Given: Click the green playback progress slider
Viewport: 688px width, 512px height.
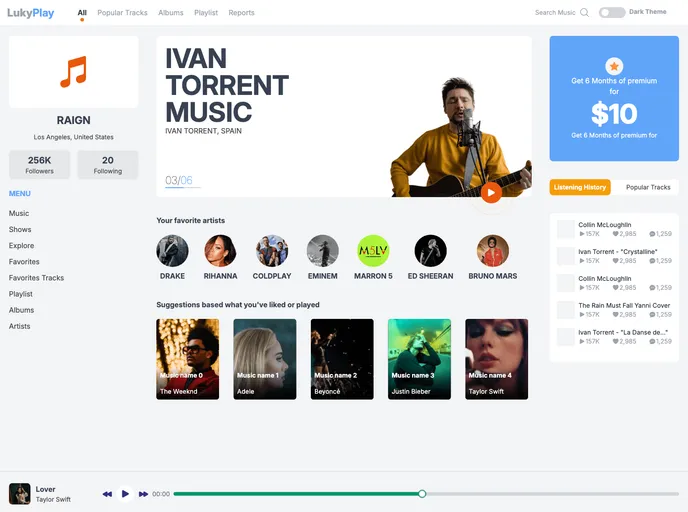Looking at the screenshot, I should pyautogui.click(x=298, y=494).
